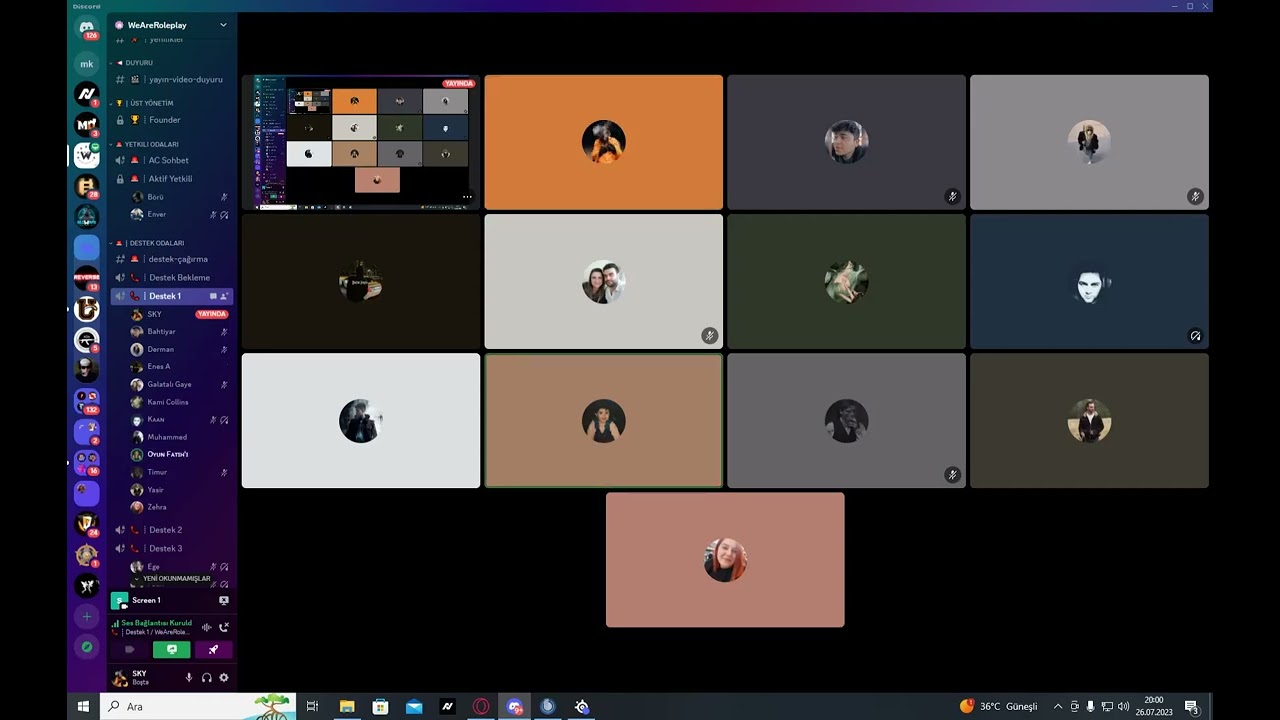Viewport: 1280px width, 720px height.
Task: Open Windows Start menu
Action: (x=84, y=706)
